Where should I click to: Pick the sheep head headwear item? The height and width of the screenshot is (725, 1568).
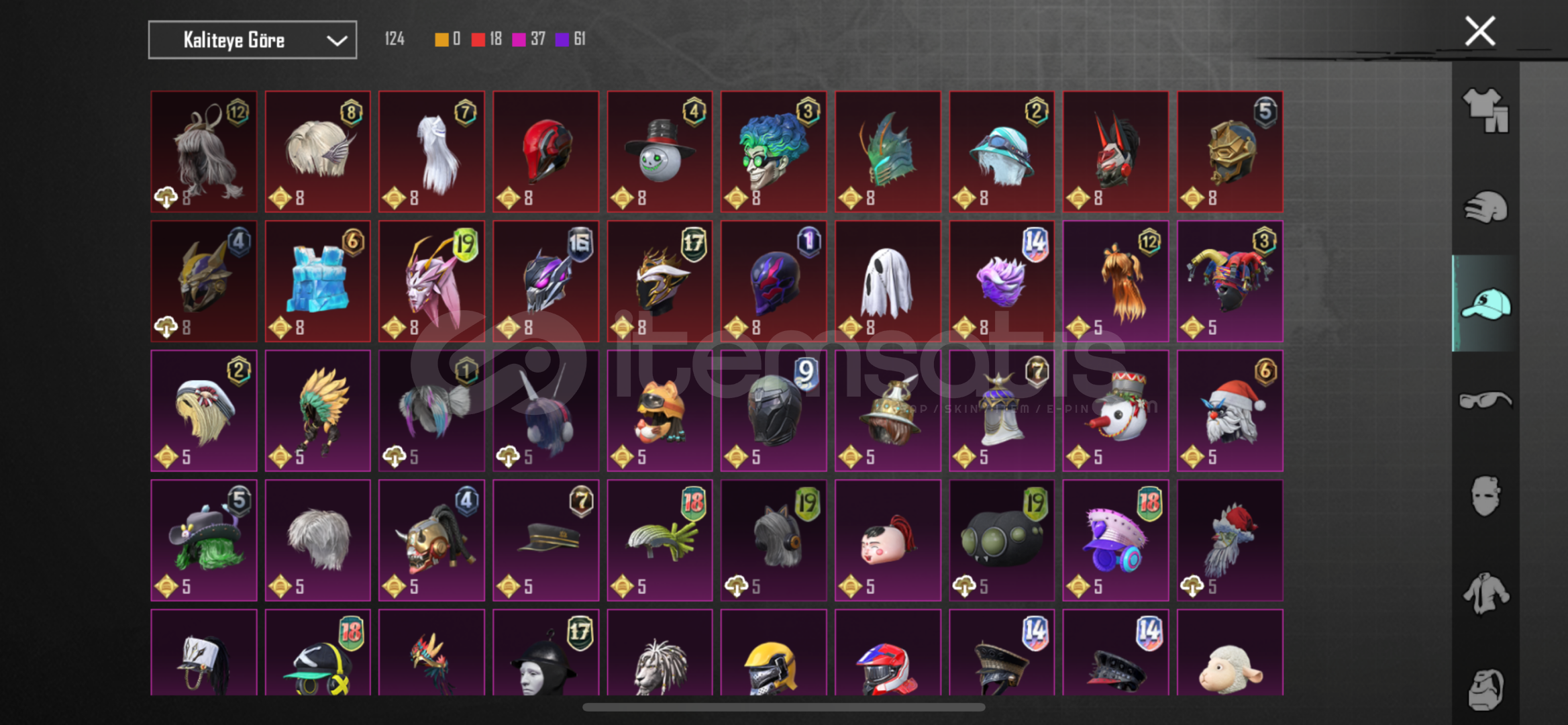pos(1230,652)
